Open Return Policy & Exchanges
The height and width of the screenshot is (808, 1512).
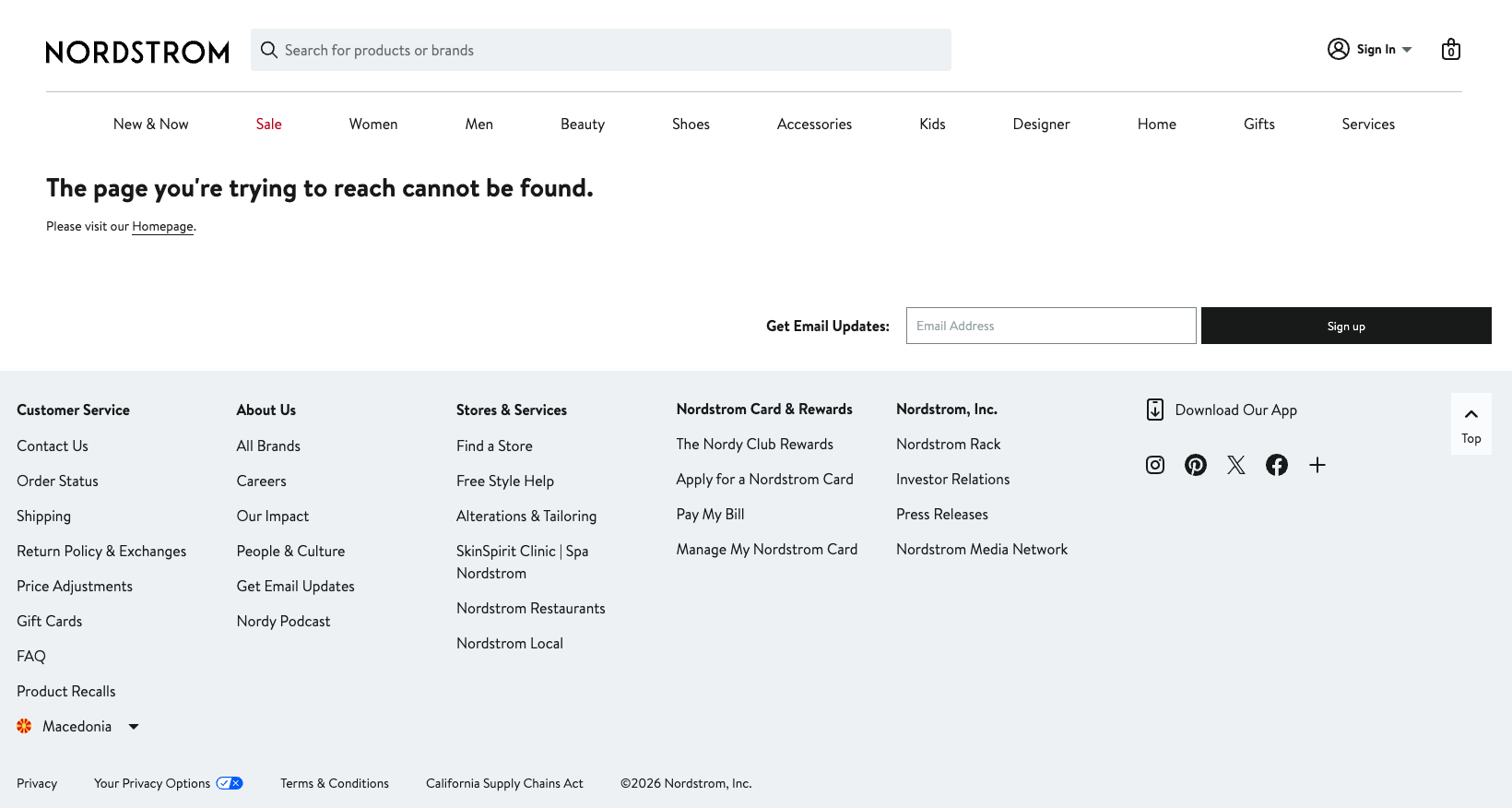tap(101, 551)
